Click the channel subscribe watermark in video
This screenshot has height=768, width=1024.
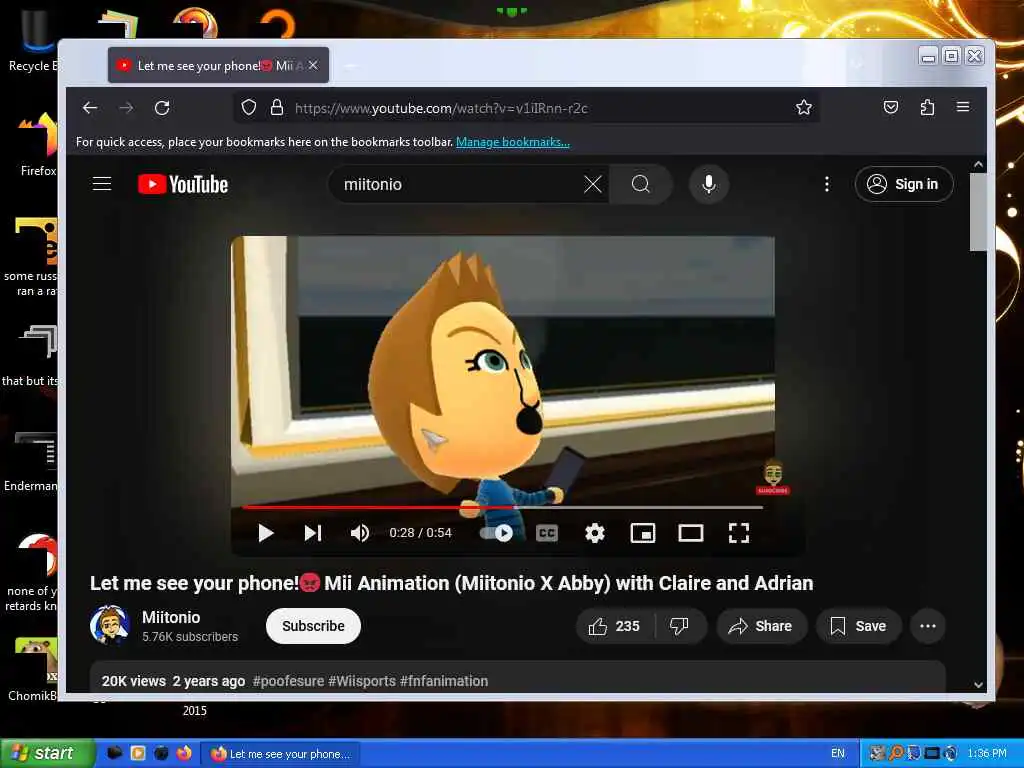(x=773, y=478)
